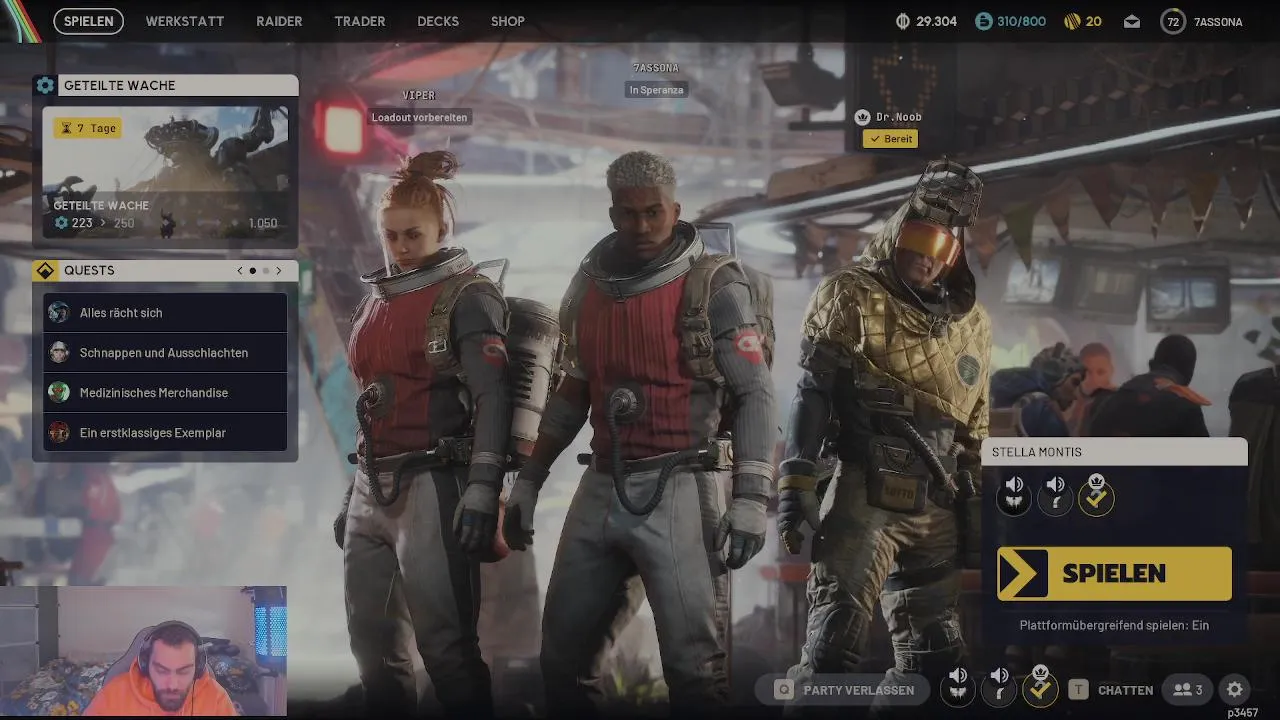Click VIPER's 'Loadout vorbereiten' status label
The height and width of the screenshot is (720, 1280).
tap(420, 117)
